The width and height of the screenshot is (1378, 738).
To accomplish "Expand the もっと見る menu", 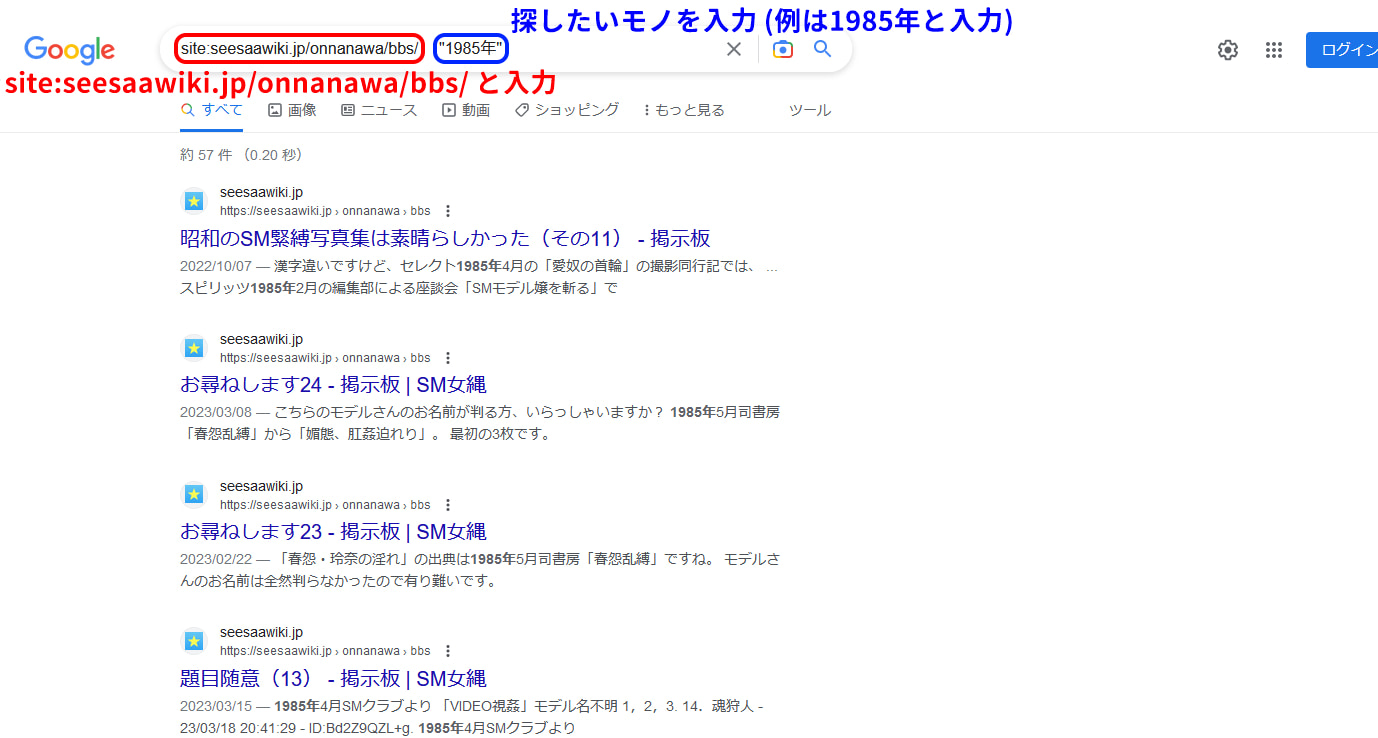I will click(685, 110).
